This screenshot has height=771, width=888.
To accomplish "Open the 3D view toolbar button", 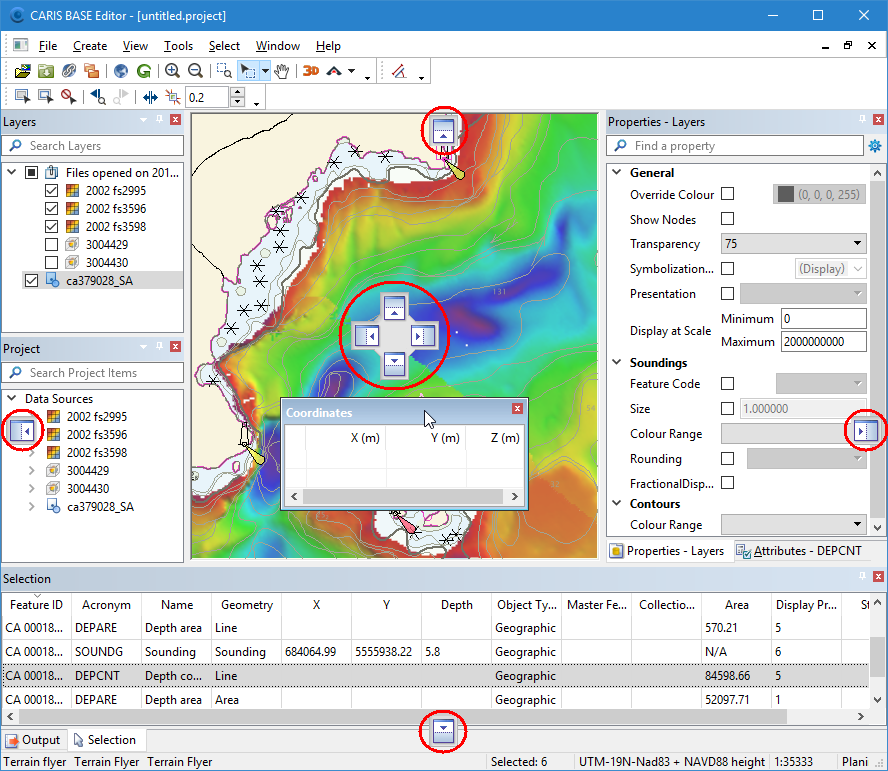I will (x=311, y=71).
